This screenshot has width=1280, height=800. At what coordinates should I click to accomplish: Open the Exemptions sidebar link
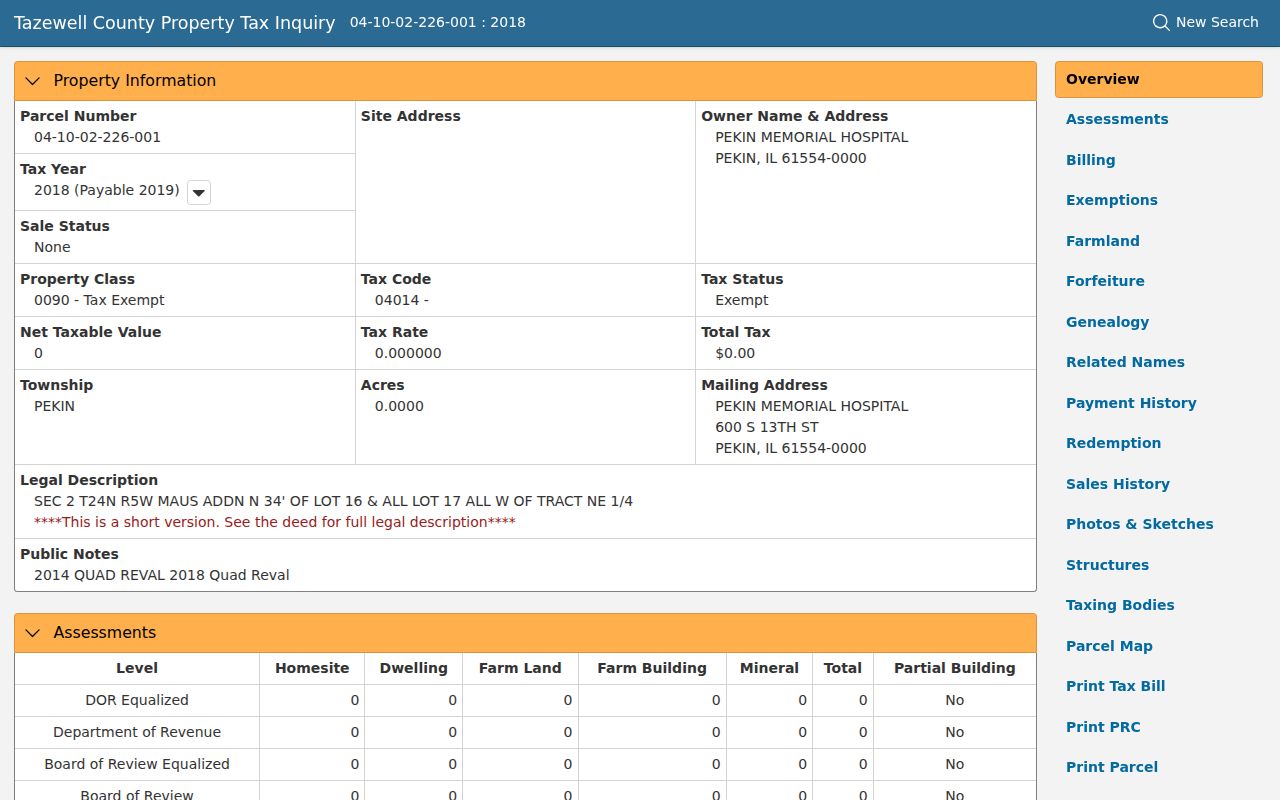1111,200
